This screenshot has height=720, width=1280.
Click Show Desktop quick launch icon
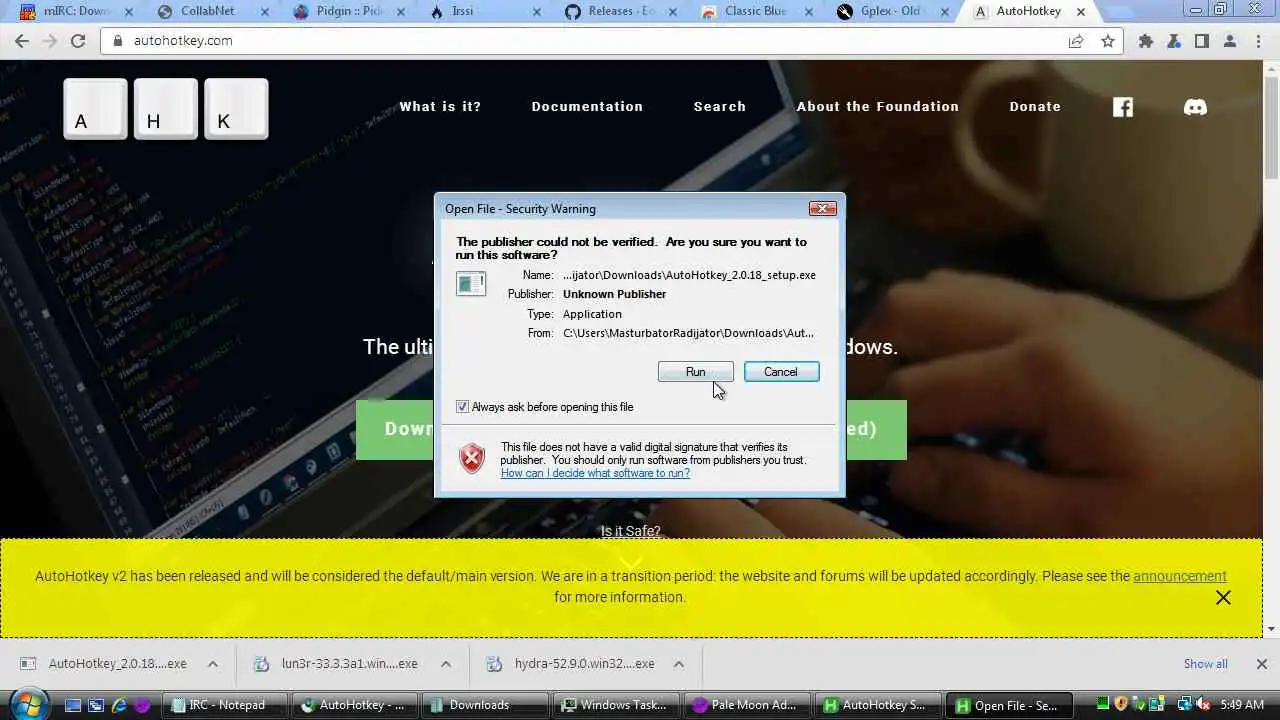pyautogui.click(x=73, y=705)
